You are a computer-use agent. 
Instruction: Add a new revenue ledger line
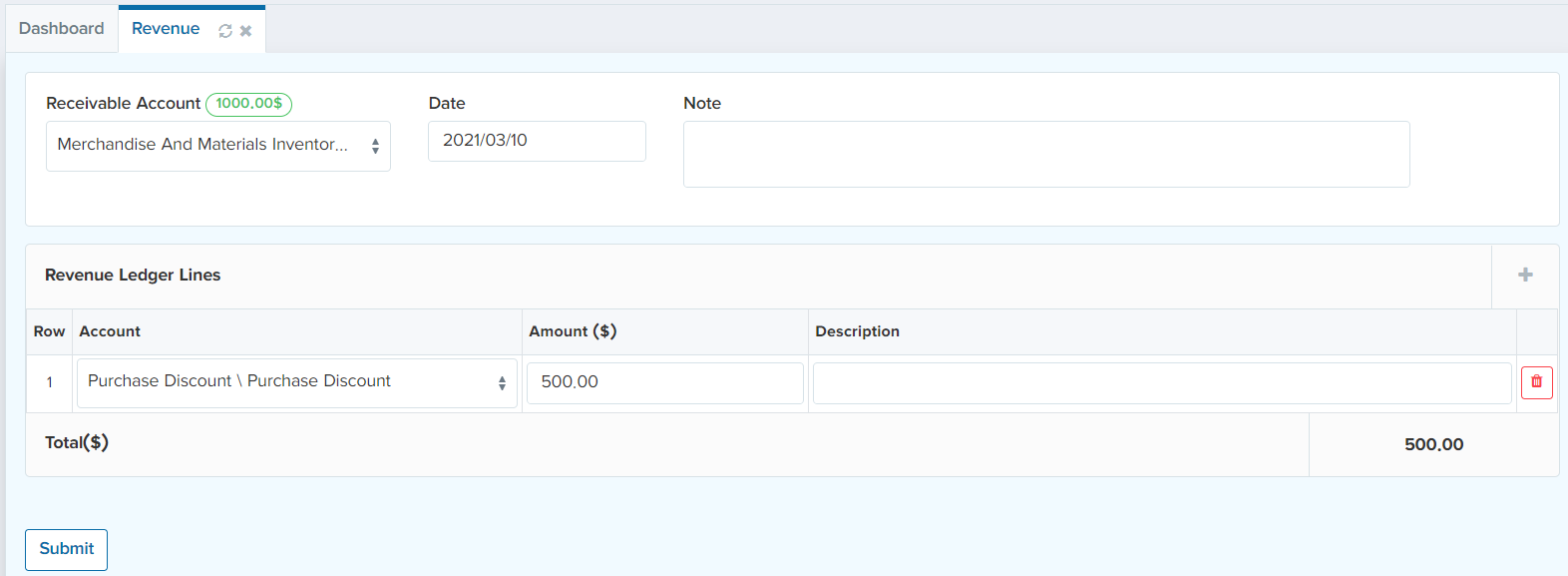click(x=1525, y=275)
